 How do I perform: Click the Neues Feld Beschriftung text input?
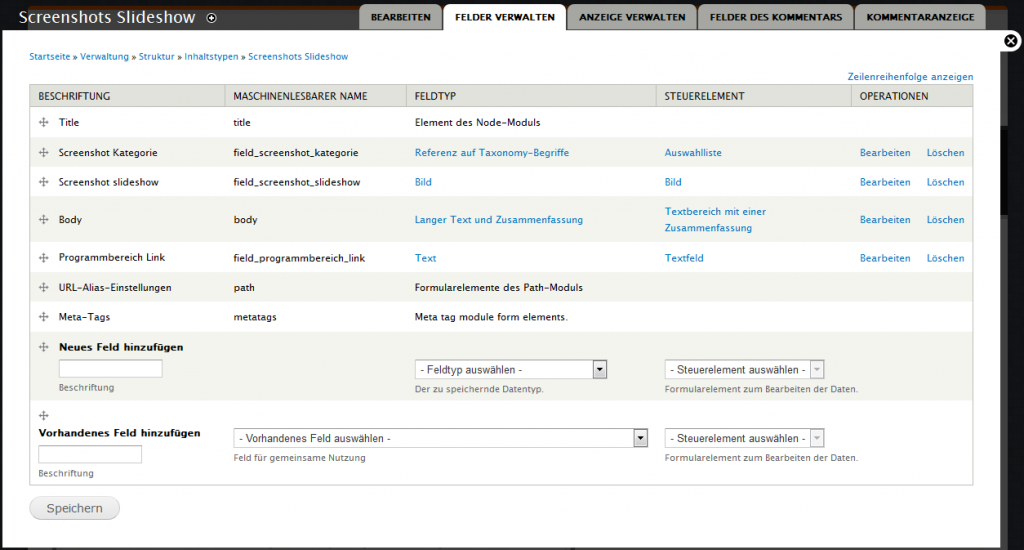point(110,369)
